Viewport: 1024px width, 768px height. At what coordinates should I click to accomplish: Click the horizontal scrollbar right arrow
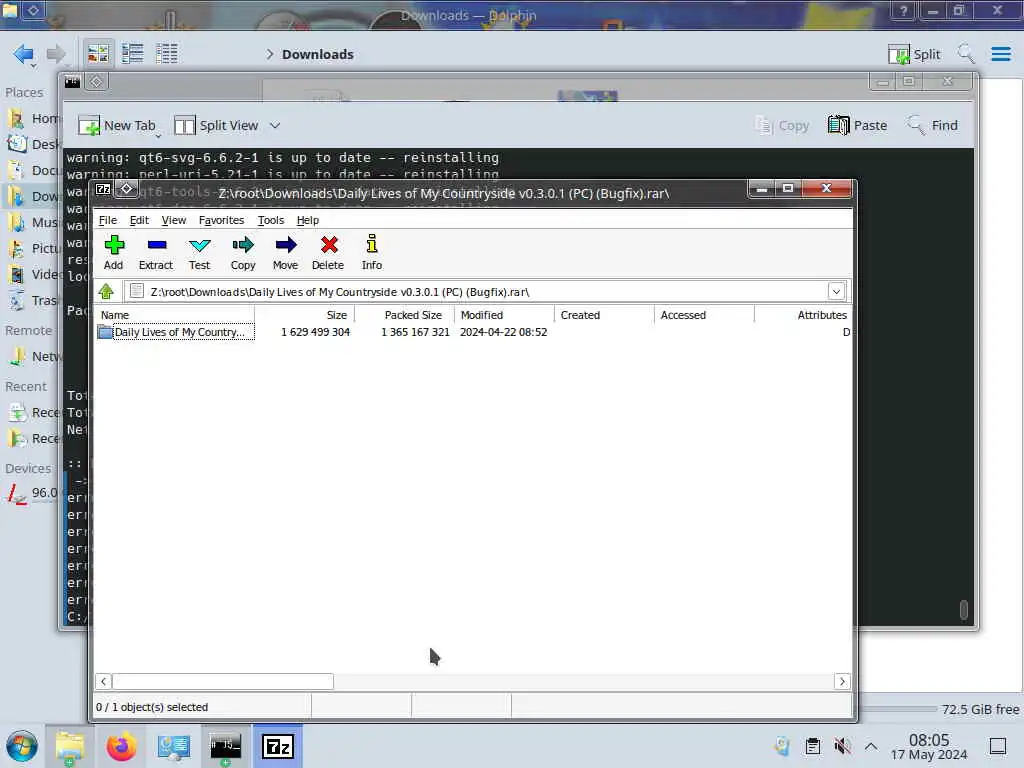pyautogui.click(x=842, y=681)
